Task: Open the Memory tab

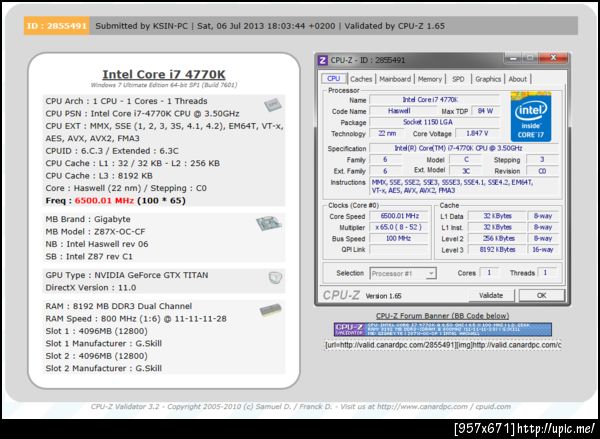Action: pos(430,79)
